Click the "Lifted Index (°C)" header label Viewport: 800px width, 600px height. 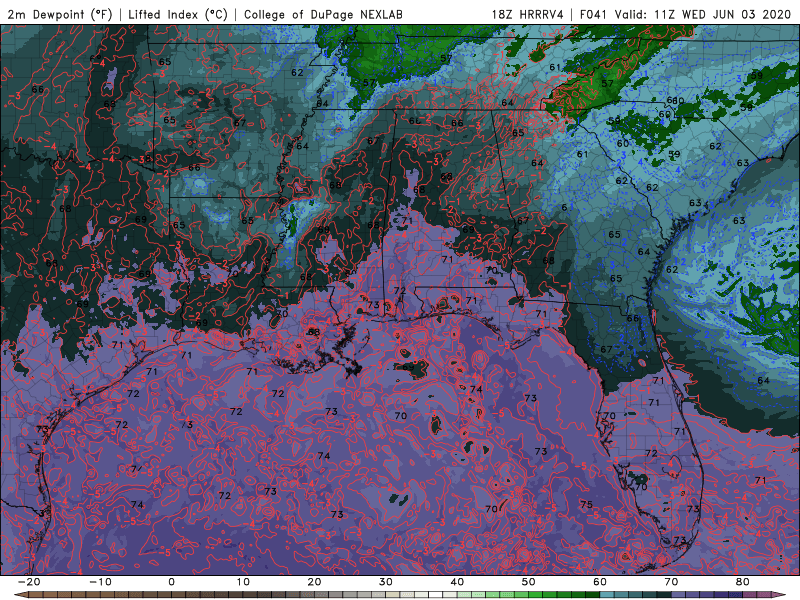pyautogui.click(x=178, y=14)
